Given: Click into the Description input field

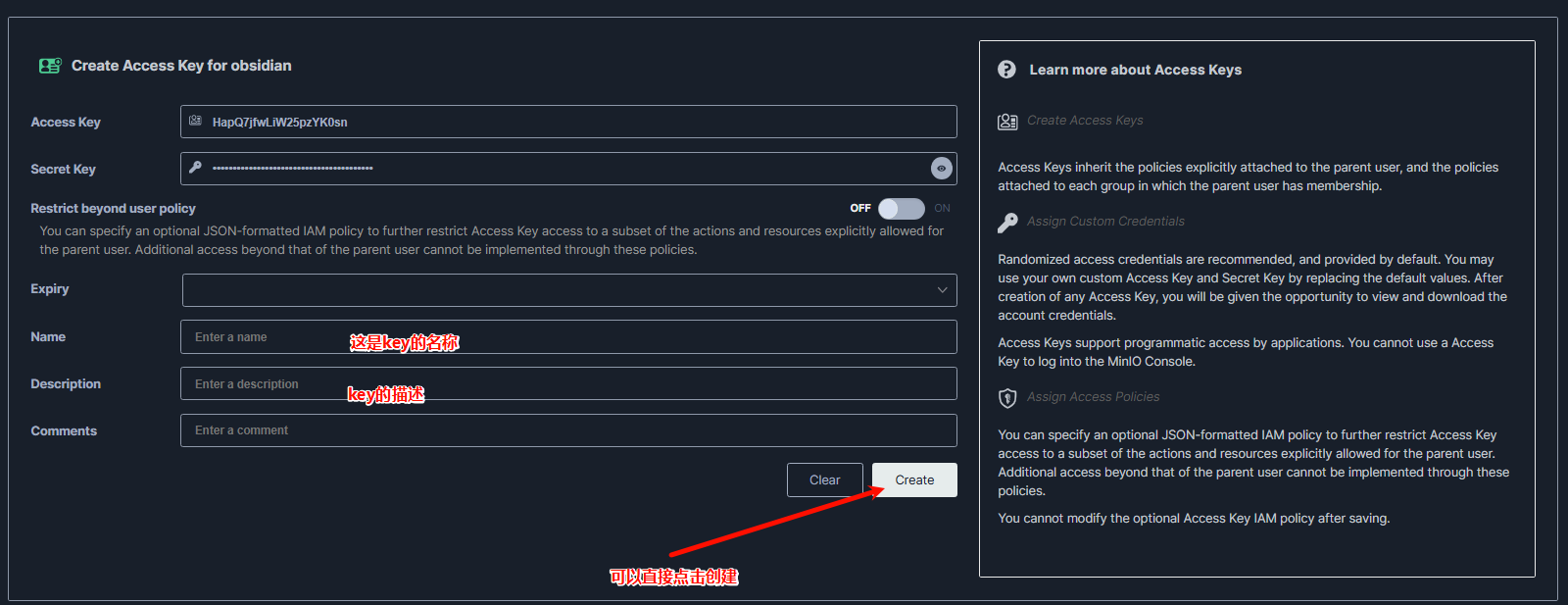Looking at the screenshot, I should point(568,384).
